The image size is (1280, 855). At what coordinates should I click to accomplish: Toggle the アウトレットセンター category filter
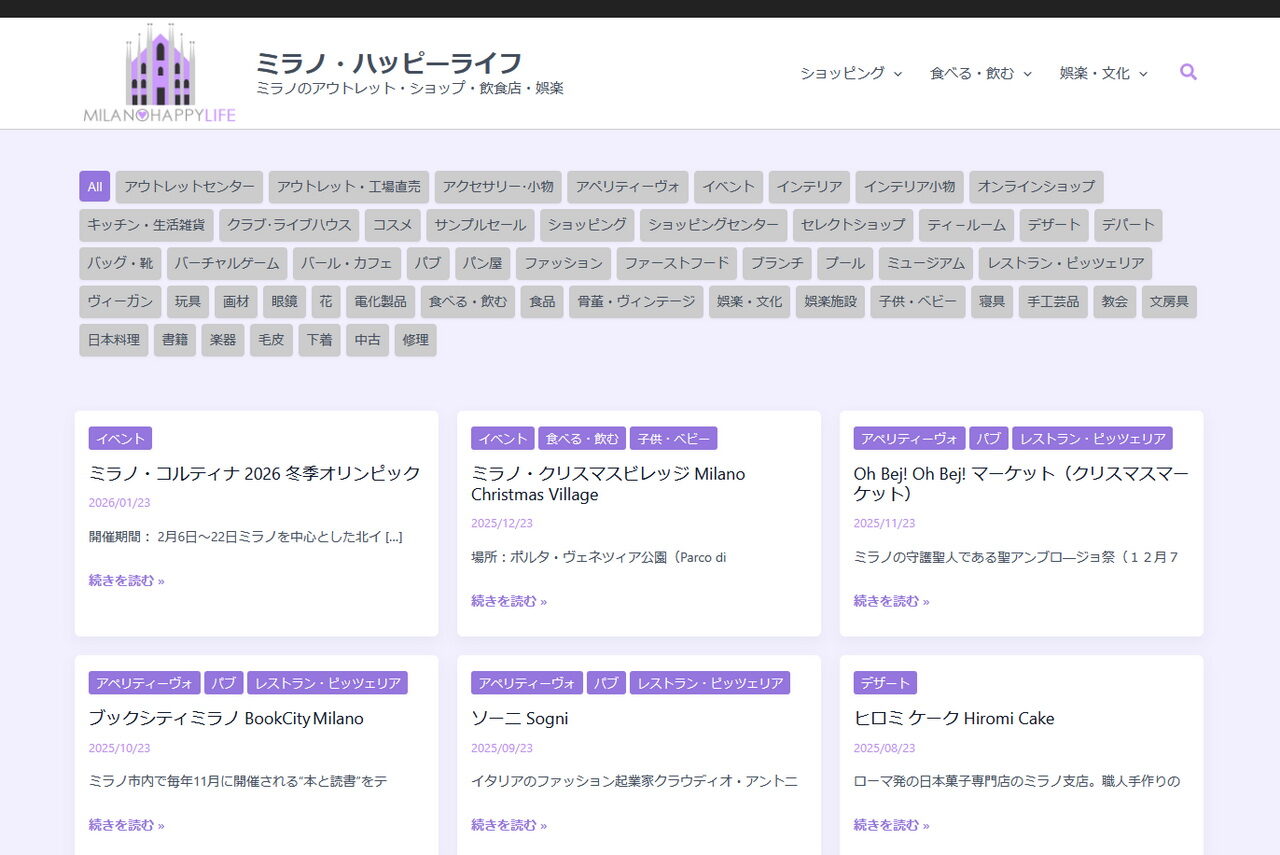[x=189, y=187]
